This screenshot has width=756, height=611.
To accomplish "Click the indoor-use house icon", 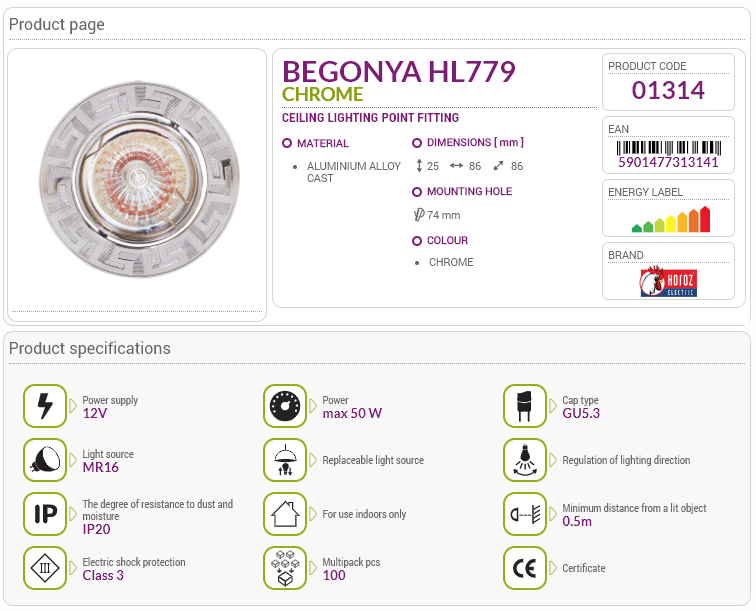I will point(285,514).
